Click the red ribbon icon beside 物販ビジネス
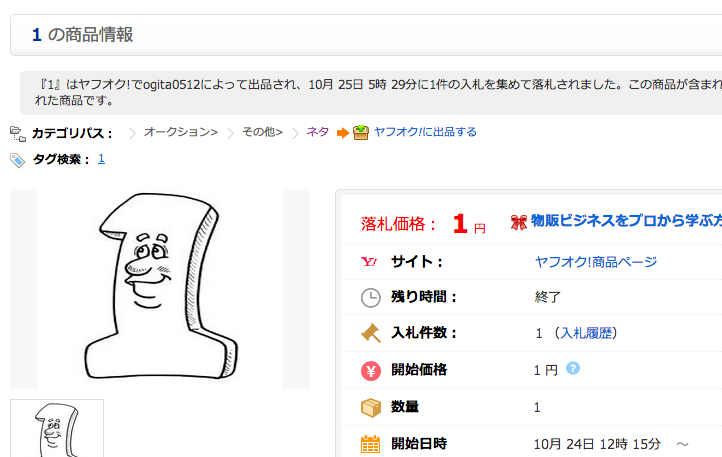This screenshot has width=722, height=457. 518,222
